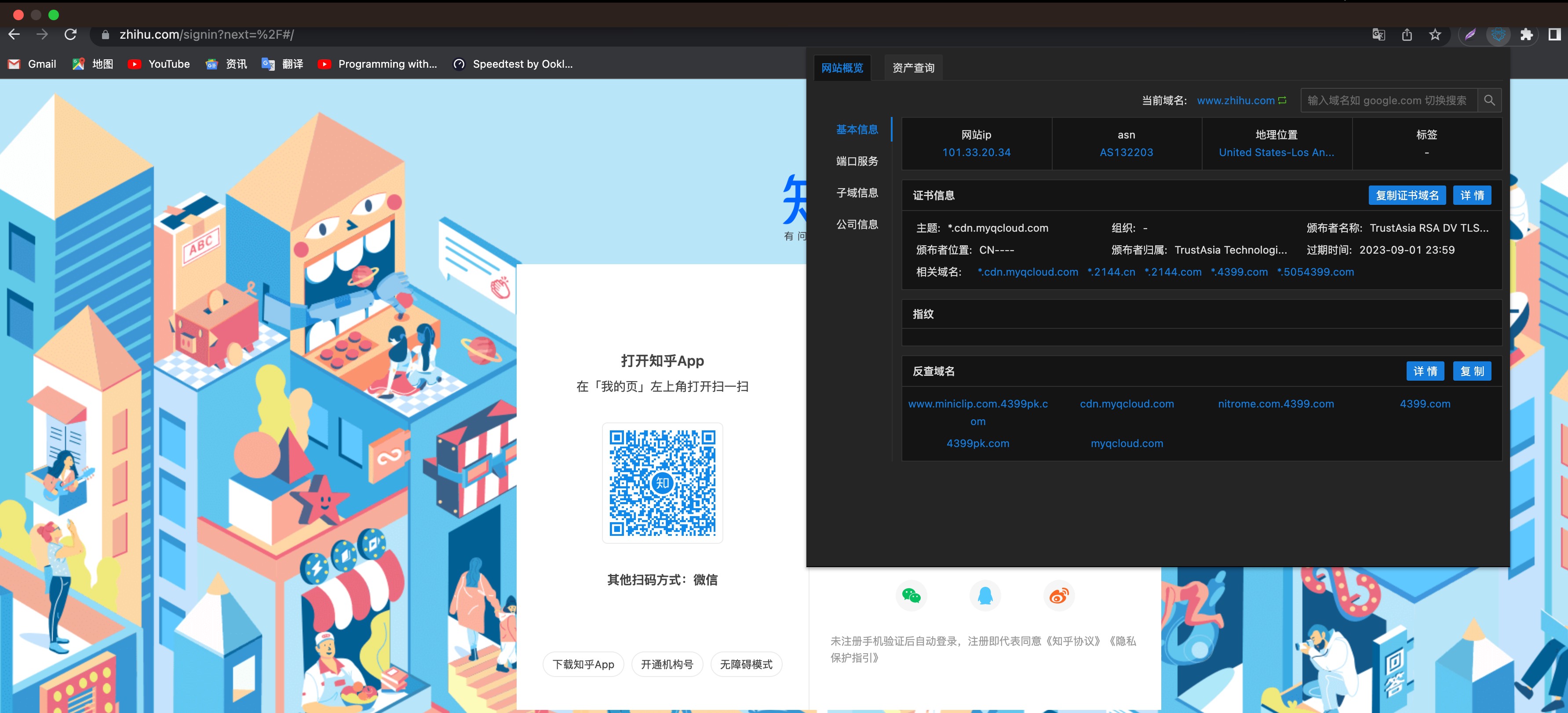Open the YouTube bookmark
The height and width of the screenshot is (713, 1568).
coord(159,64)
